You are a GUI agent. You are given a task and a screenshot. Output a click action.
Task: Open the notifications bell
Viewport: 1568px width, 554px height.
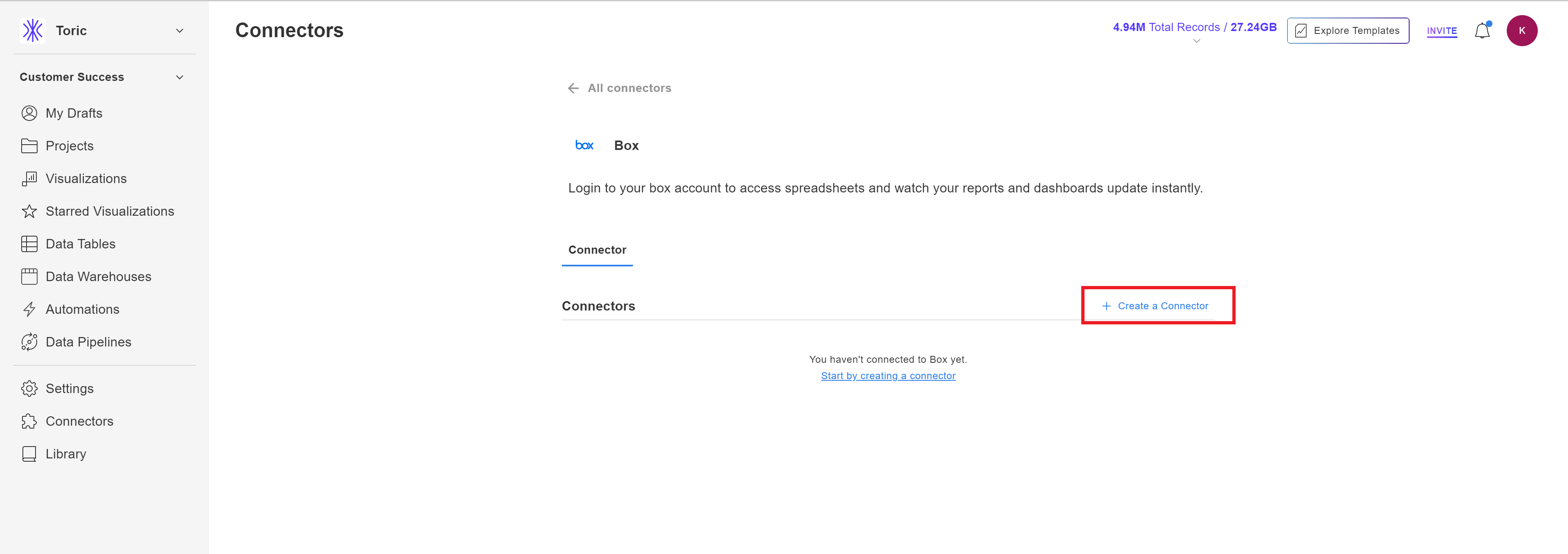(x=1482, y=31)
